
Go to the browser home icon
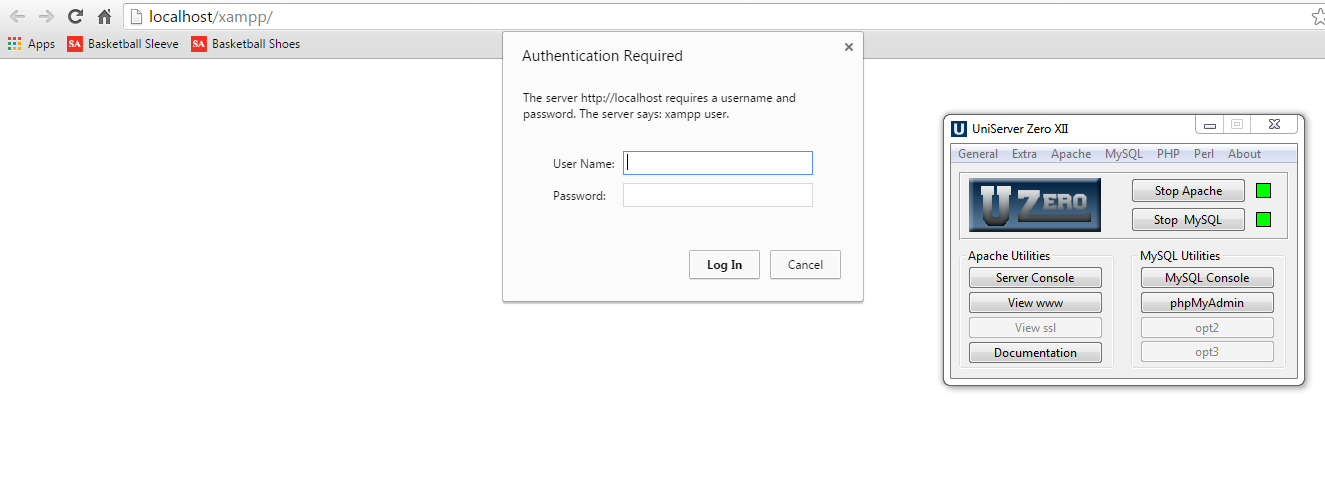tap(104, 16)
